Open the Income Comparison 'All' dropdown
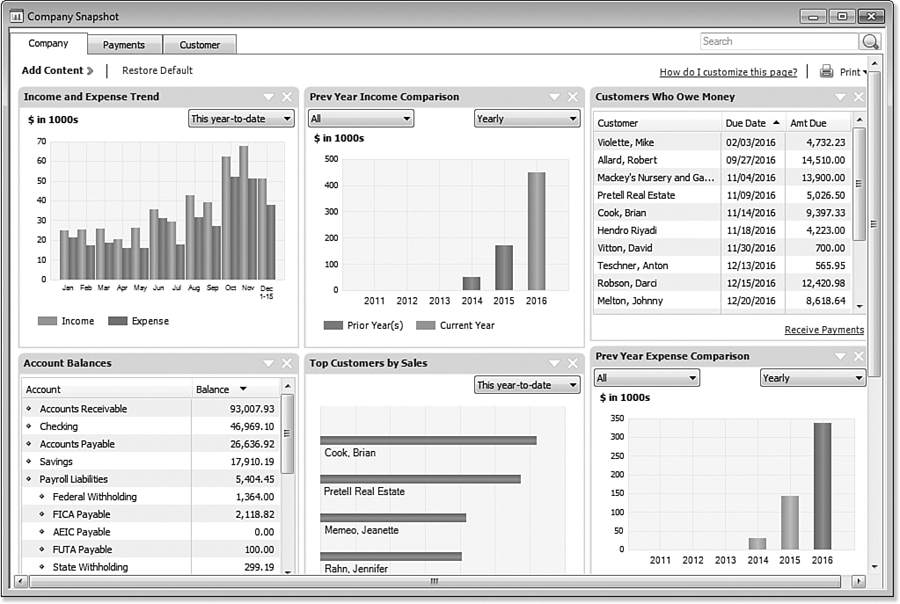This screenshot has width=900, height=604. click(360, 119)
